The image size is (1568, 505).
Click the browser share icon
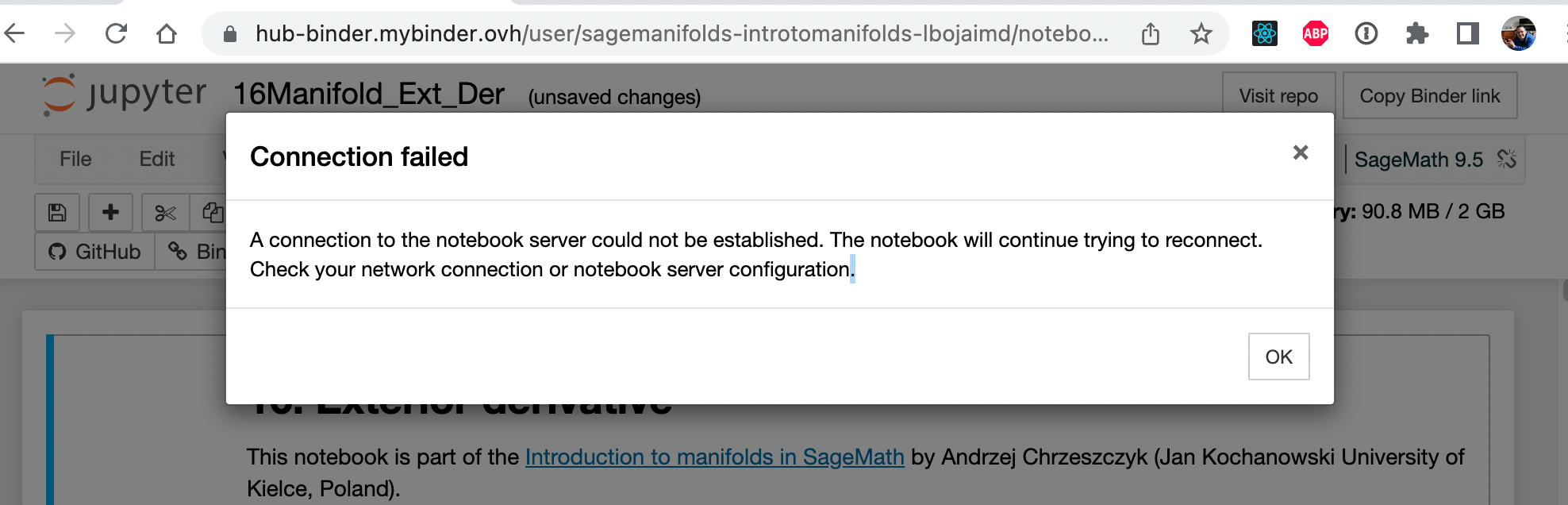tap(1150, 33)
